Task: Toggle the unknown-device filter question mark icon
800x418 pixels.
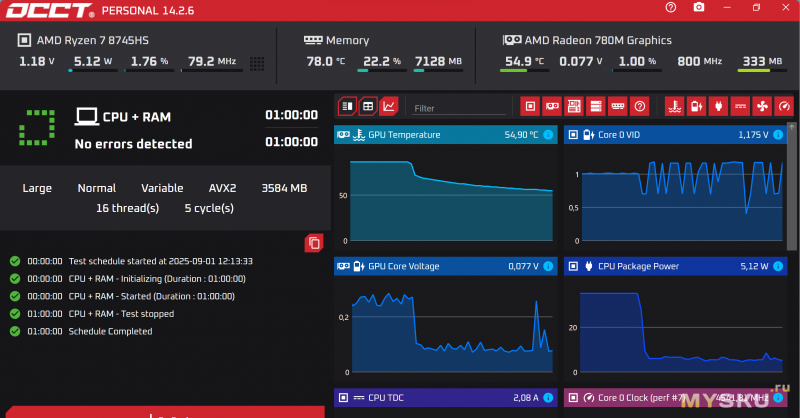Action: click(639, 106)
